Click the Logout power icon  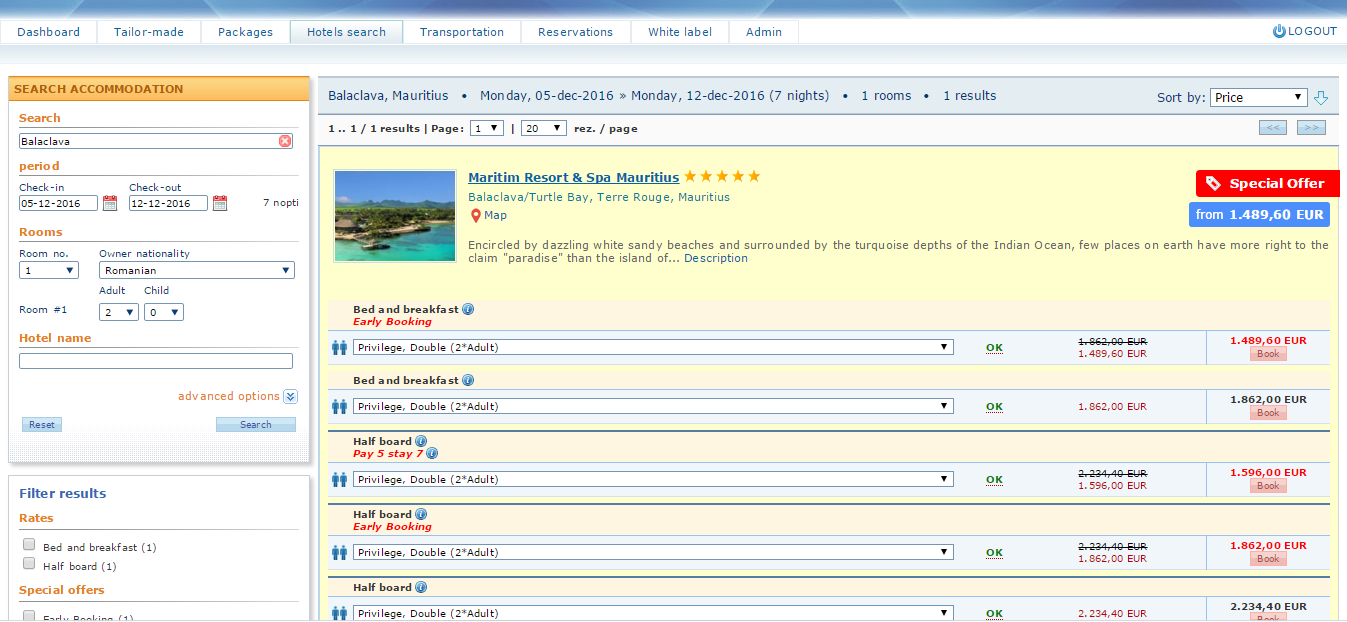1278,31
